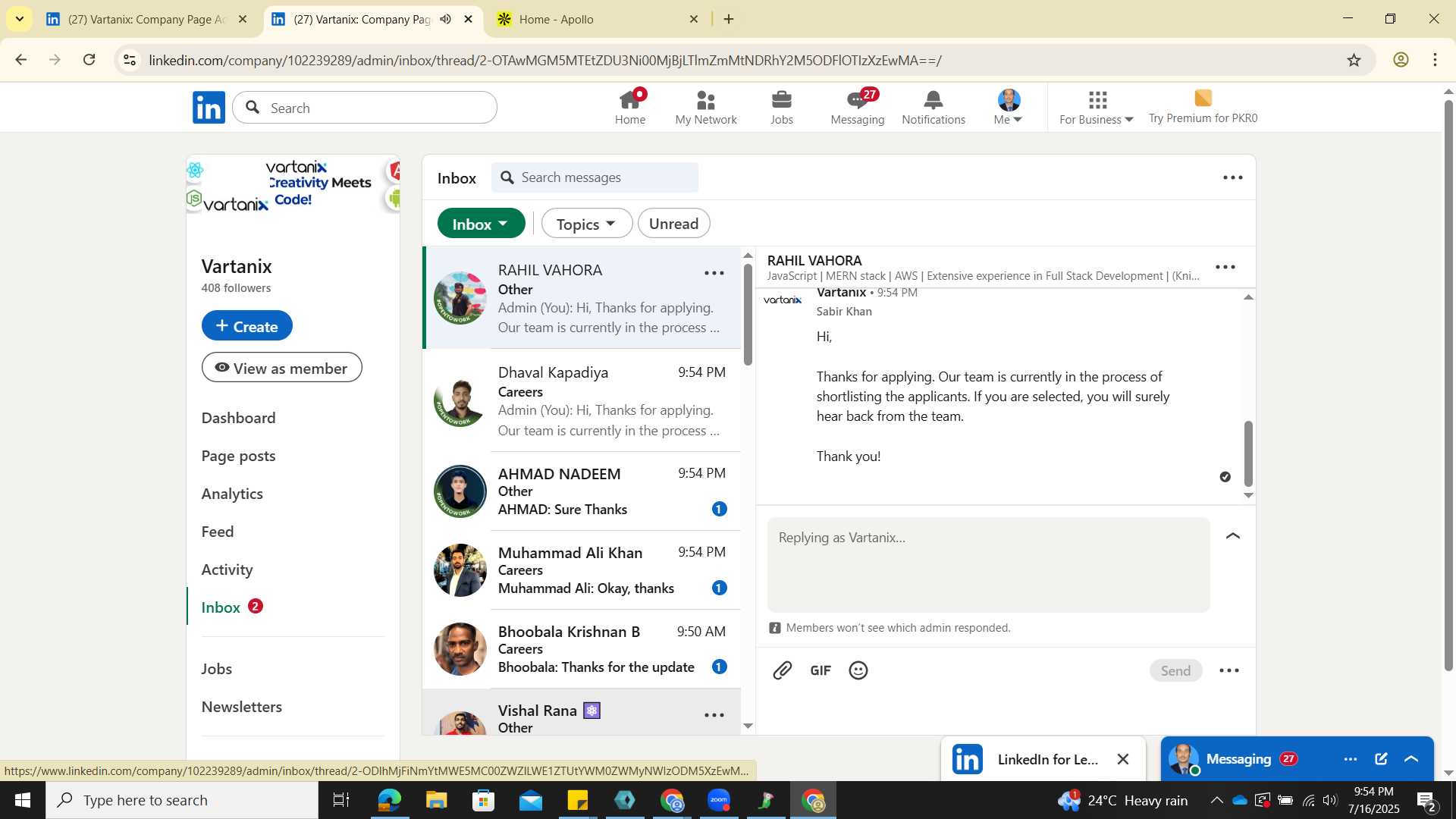
Task: Open Chrome profile icon
Action: [x=1401, y=60]
